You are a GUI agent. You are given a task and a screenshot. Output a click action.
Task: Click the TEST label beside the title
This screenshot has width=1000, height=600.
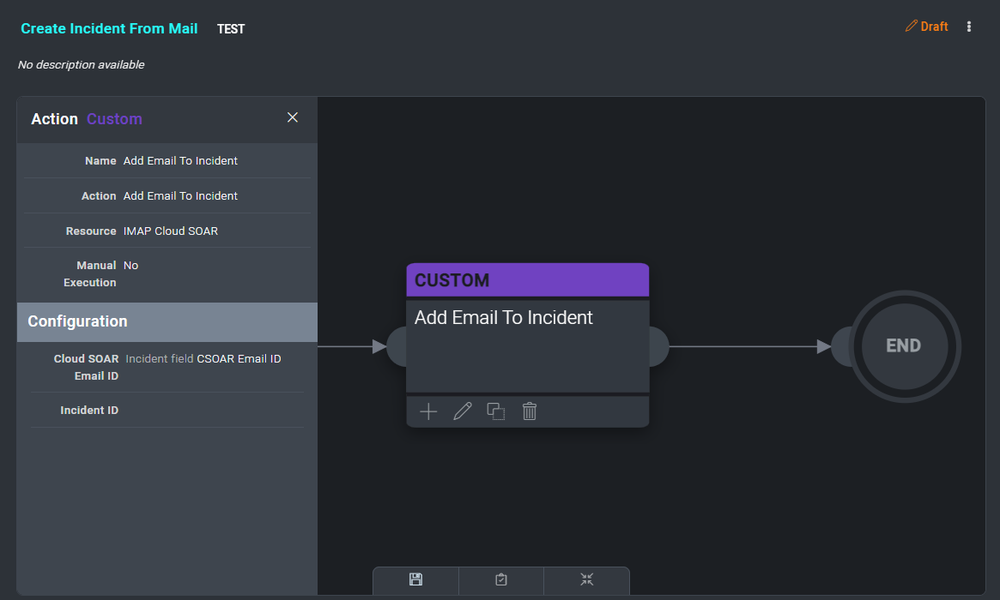[x=231, y=29]
